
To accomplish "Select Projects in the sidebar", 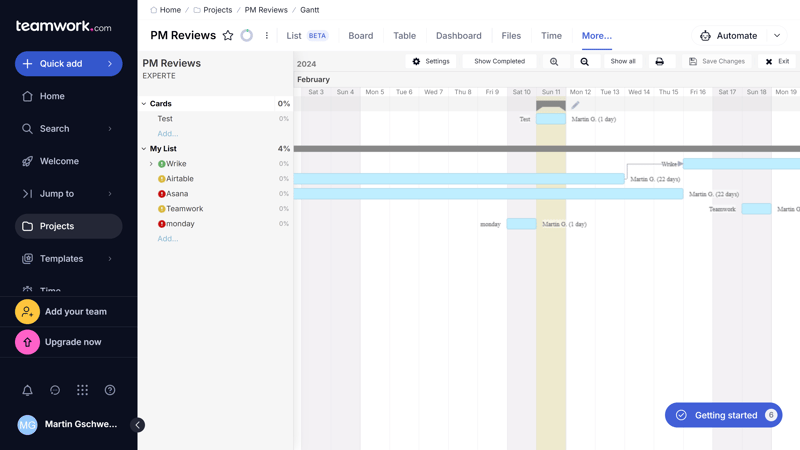I will [x=68, y=226].
